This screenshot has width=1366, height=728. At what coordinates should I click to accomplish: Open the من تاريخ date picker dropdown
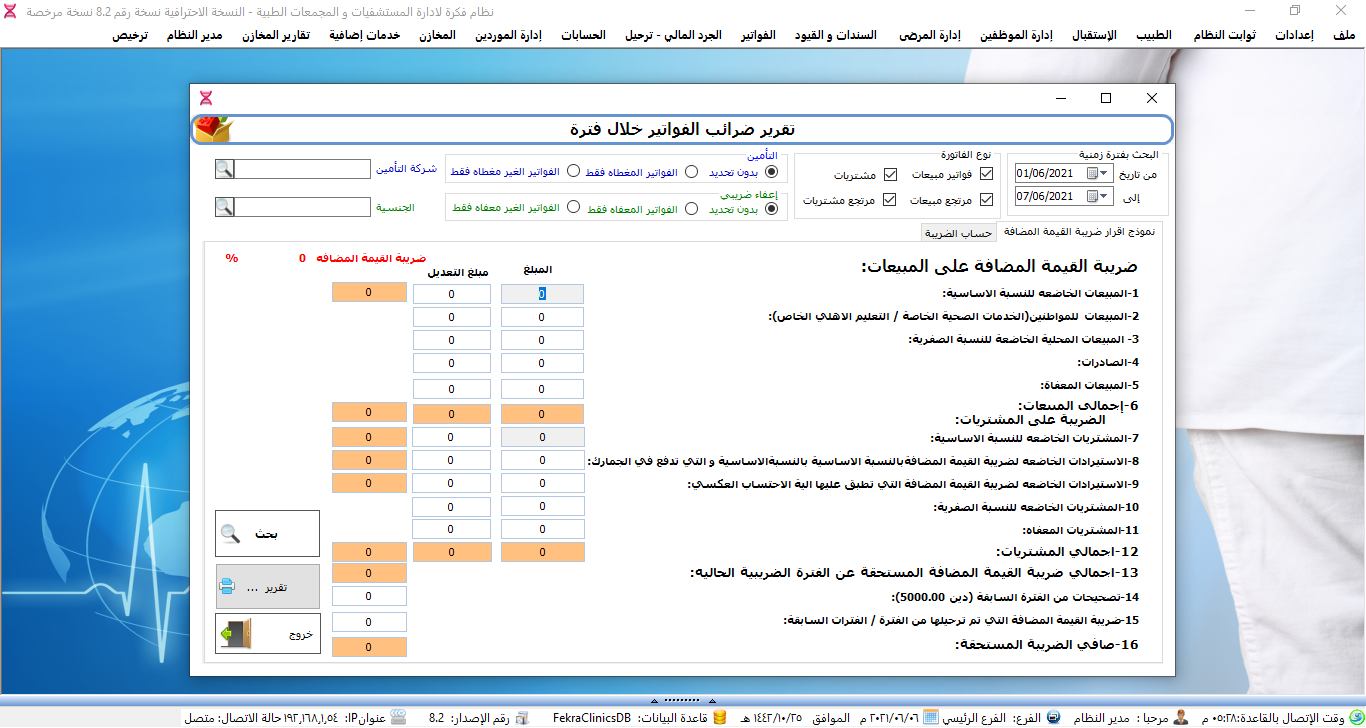pyautogui.click(x=1104, y=173)
